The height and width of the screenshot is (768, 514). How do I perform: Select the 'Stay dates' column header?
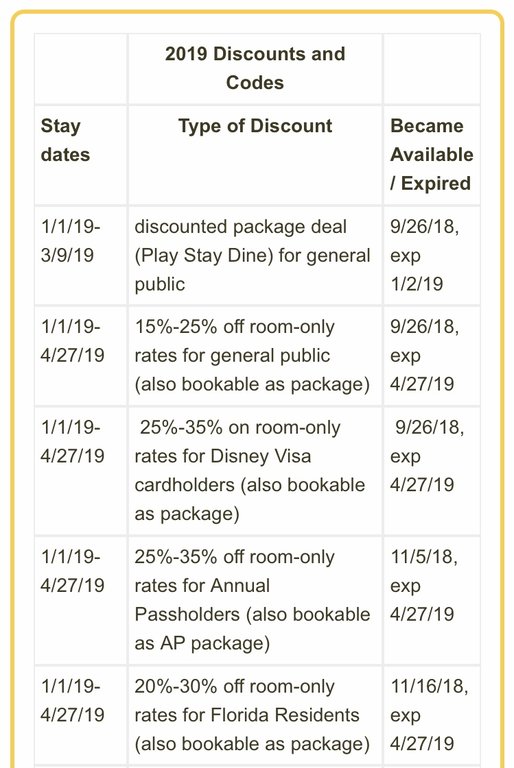(x=65, y=140)
